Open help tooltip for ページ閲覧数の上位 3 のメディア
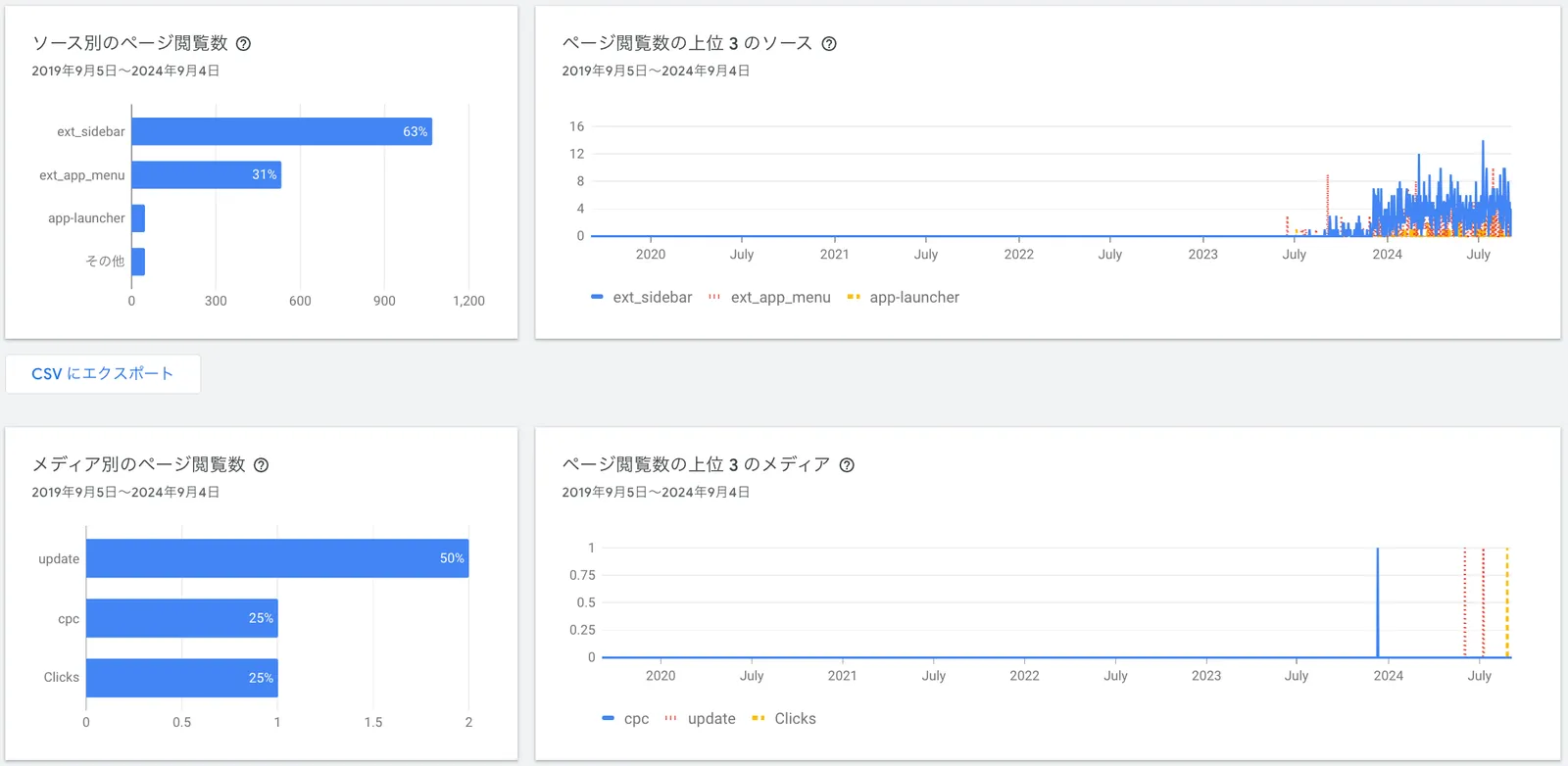Image resolution: width=1568 pixels, height=766 pixels. (x=849, y=465)
